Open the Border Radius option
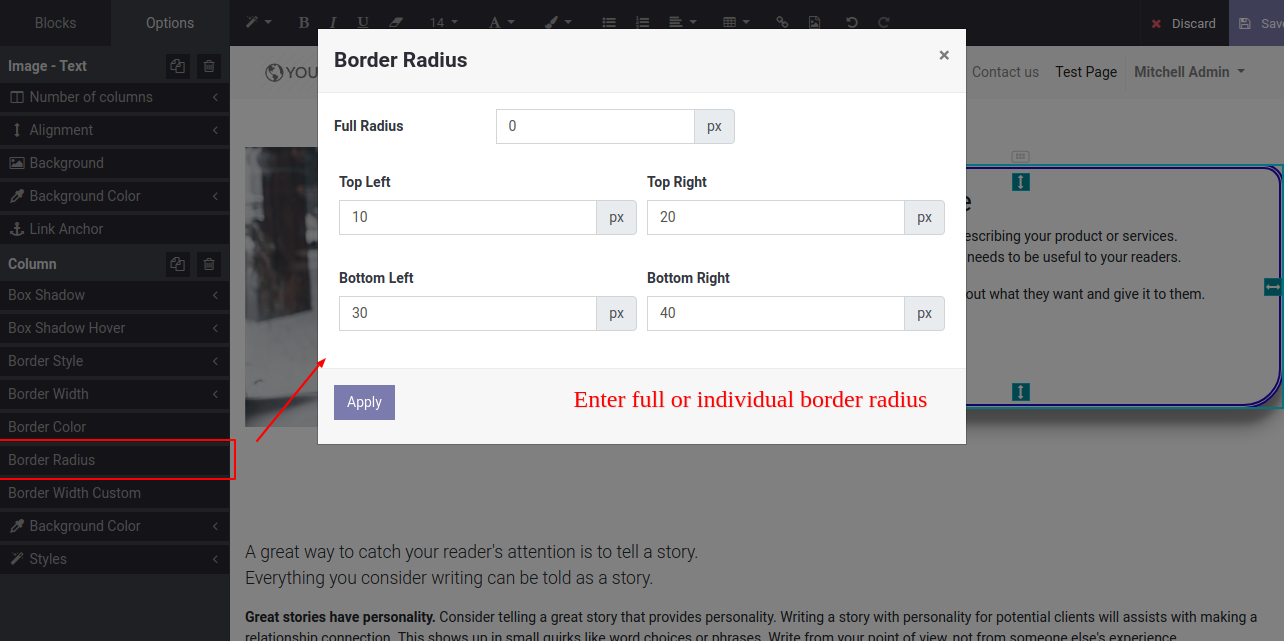The width and height of the screenshot is (1284, 641). 115,460
